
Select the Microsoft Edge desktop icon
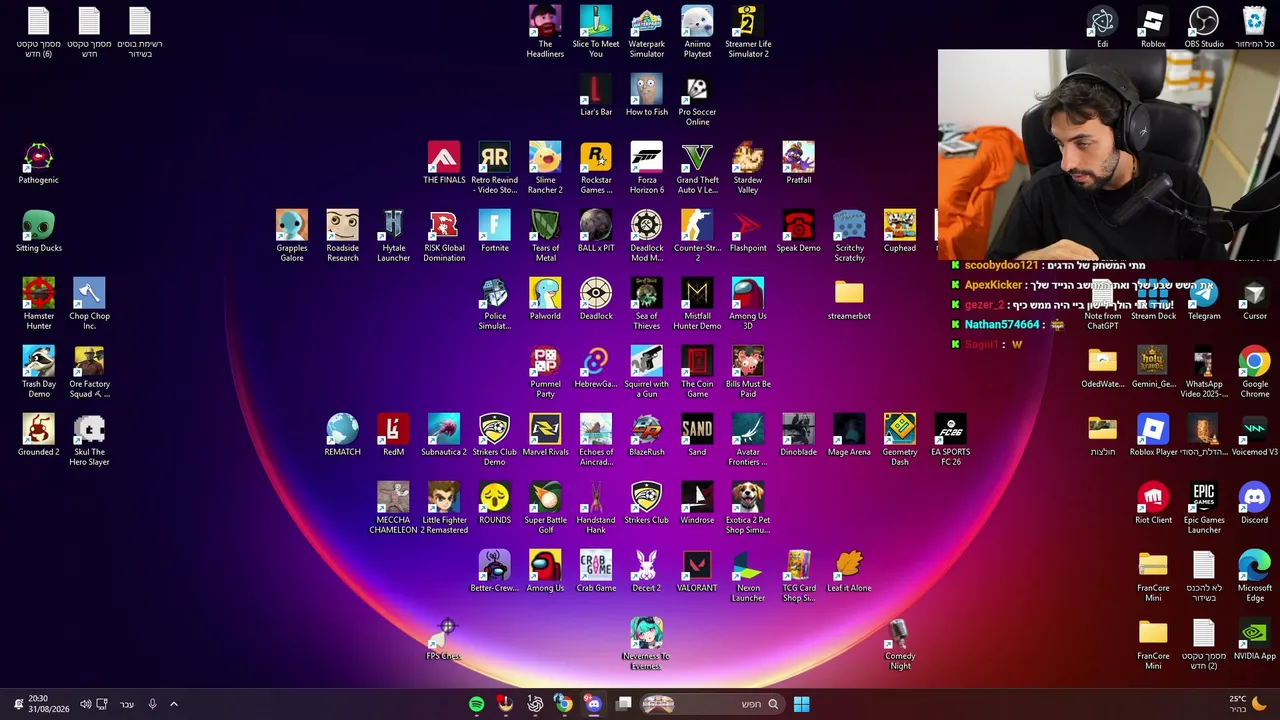coord(1254,576)
